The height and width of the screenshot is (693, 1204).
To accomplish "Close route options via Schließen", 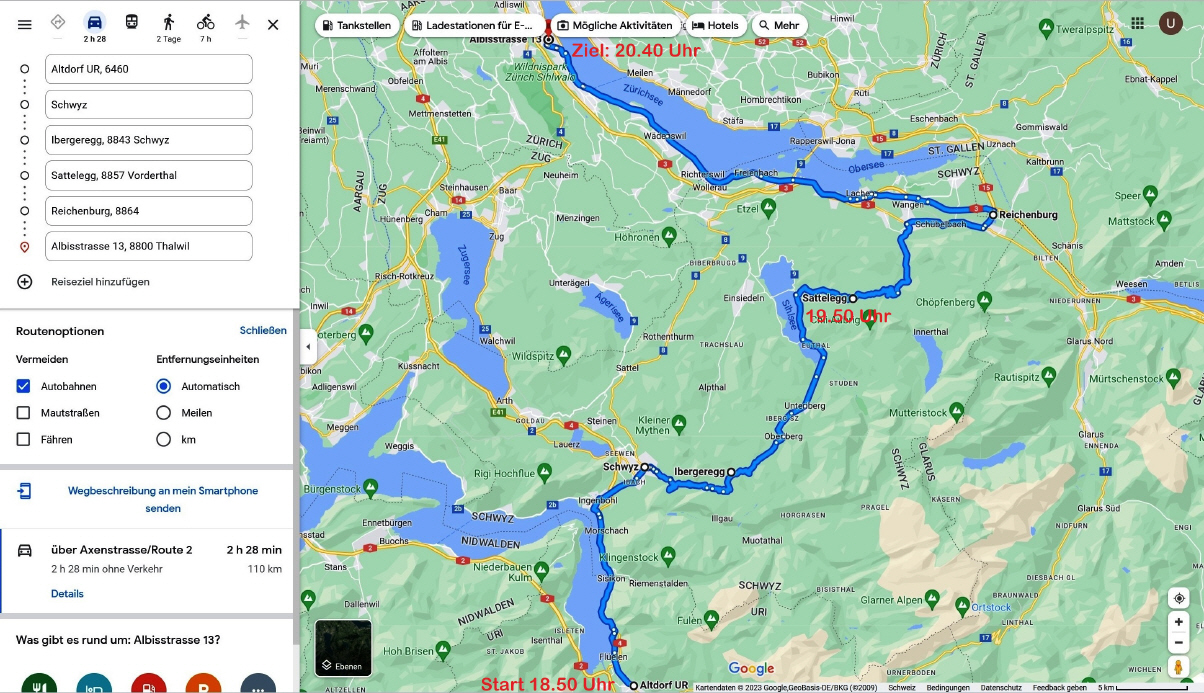I will [x=263, y=330].
